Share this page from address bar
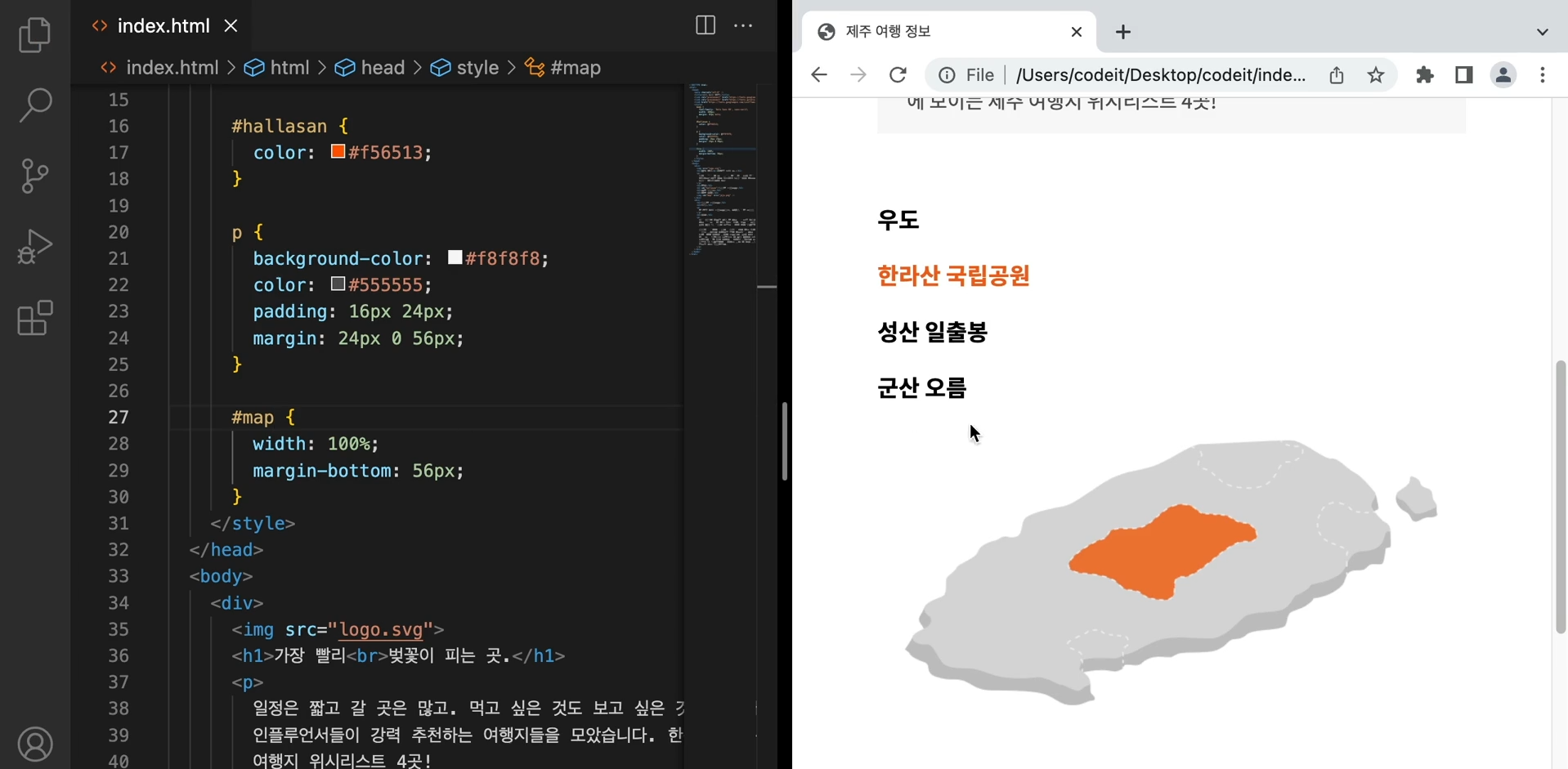This screenshot has width=1568, height=769. pos(1336,75)
